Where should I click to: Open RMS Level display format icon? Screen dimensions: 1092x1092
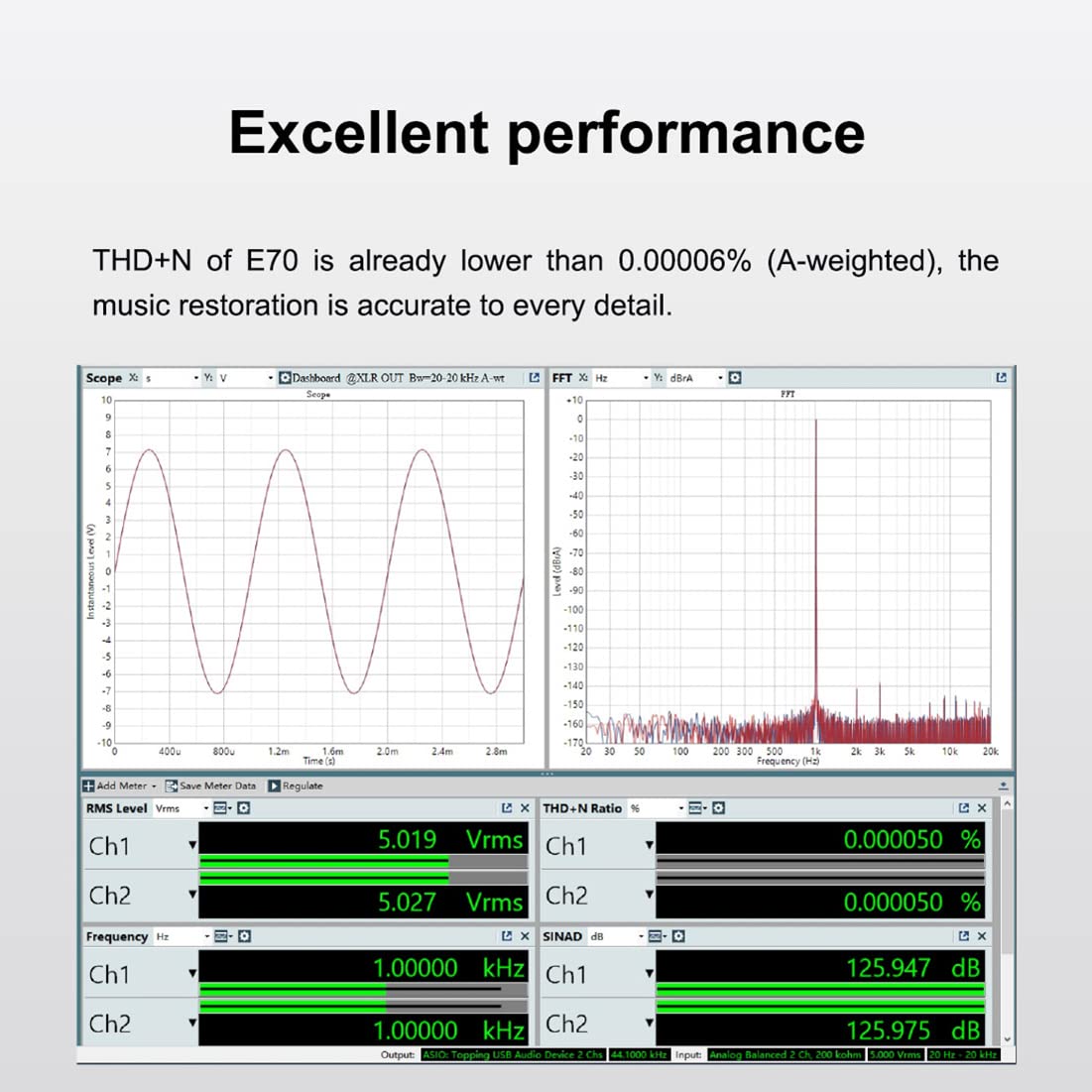coord(221,808)
